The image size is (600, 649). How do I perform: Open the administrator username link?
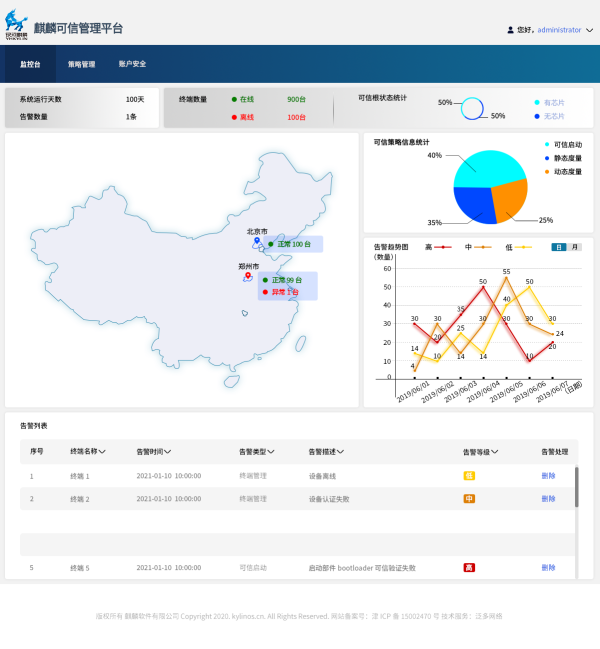point(559,30)
